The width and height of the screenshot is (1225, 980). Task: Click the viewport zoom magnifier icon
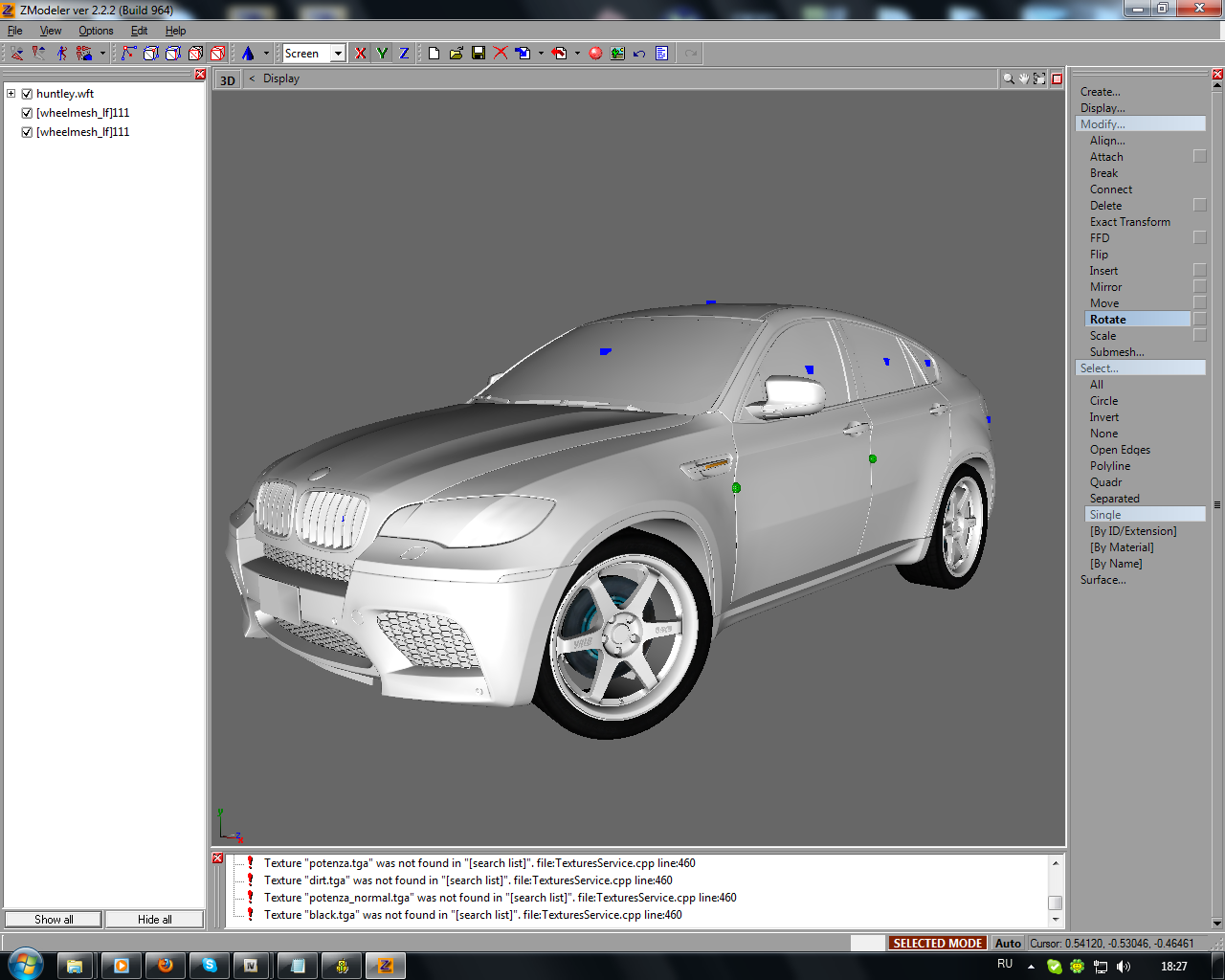coord(1008,78)
